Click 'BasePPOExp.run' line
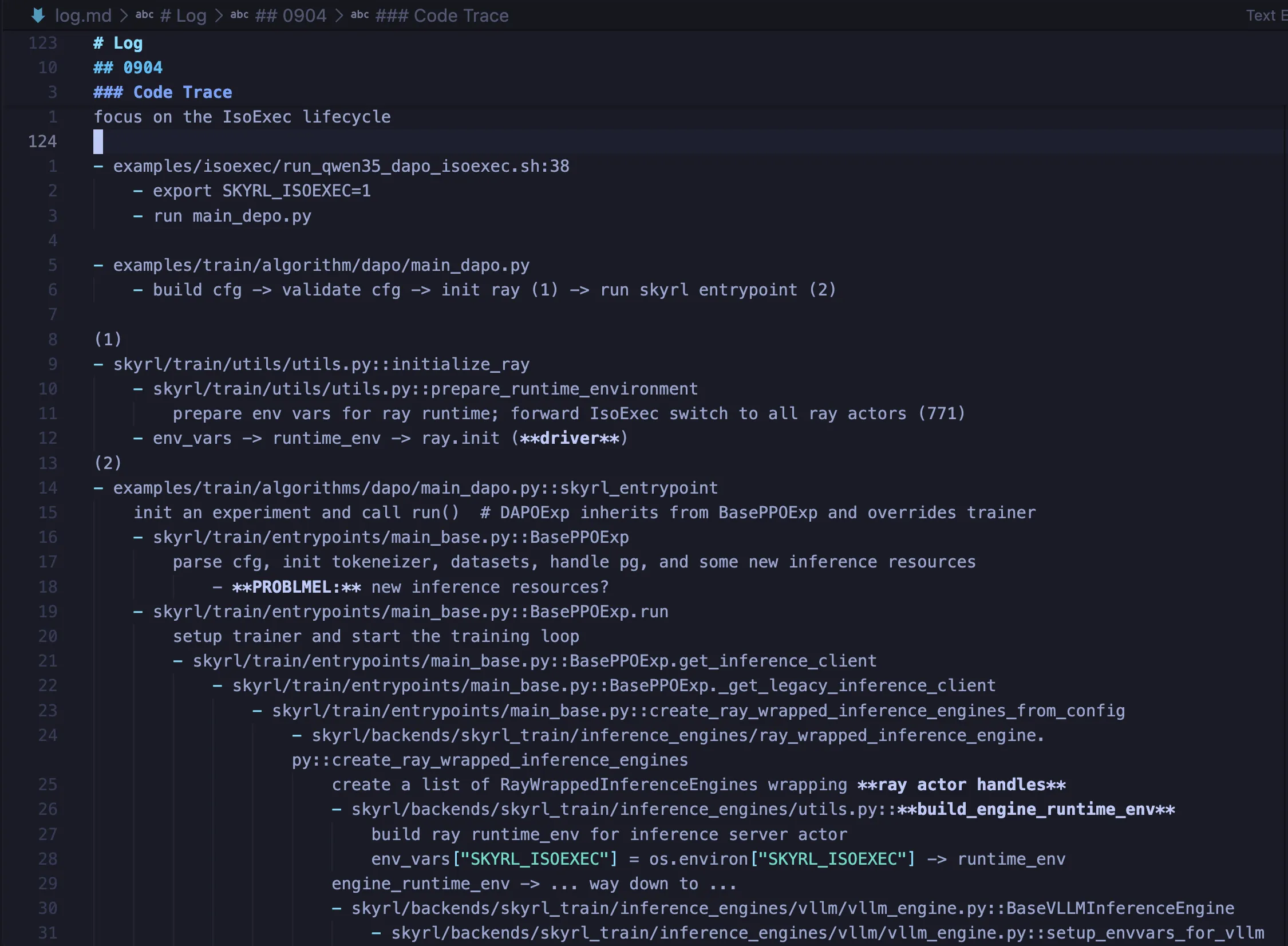This screenshot has height=946, width=1288. pos(410,612)
